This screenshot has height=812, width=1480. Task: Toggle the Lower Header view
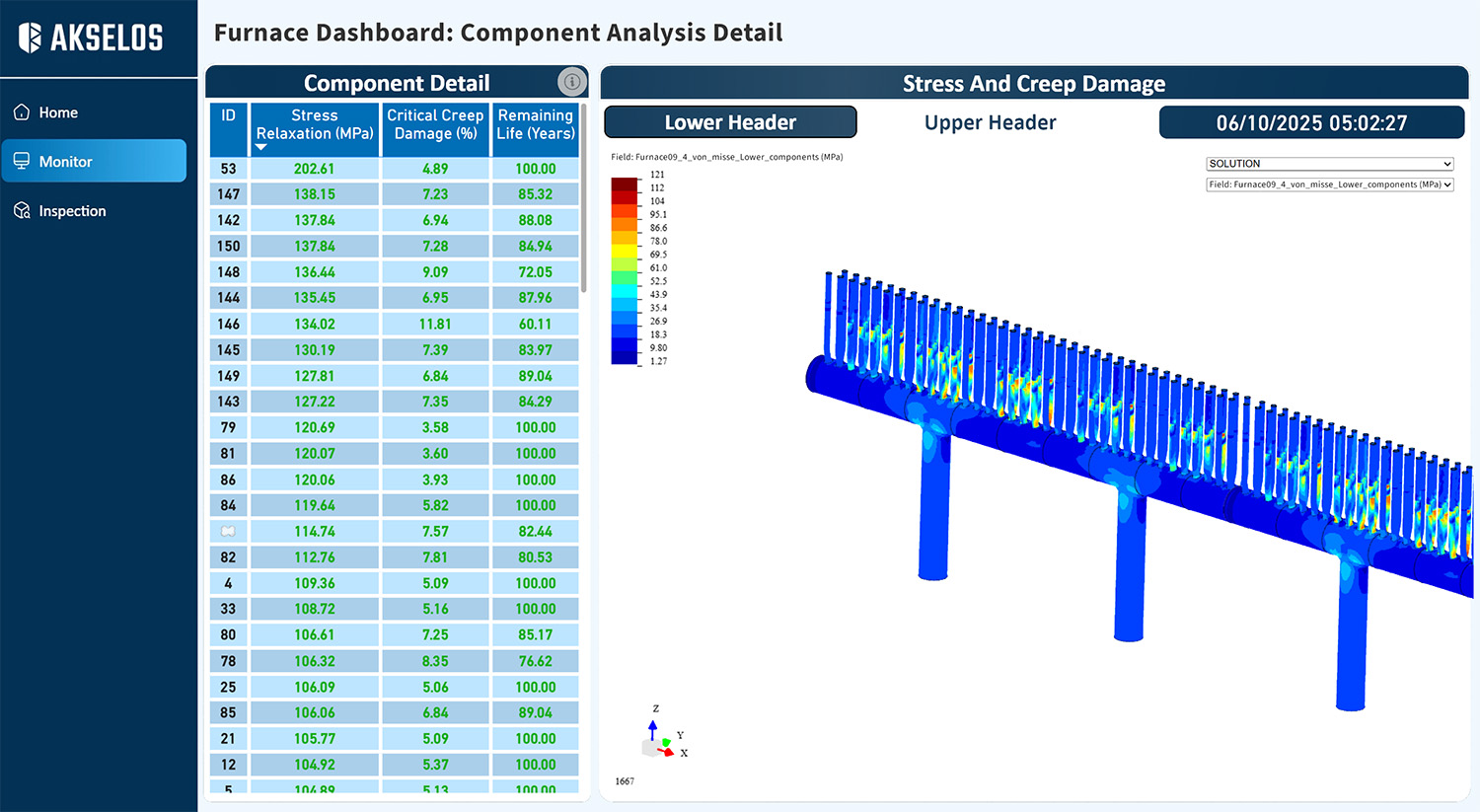point(729,121)
